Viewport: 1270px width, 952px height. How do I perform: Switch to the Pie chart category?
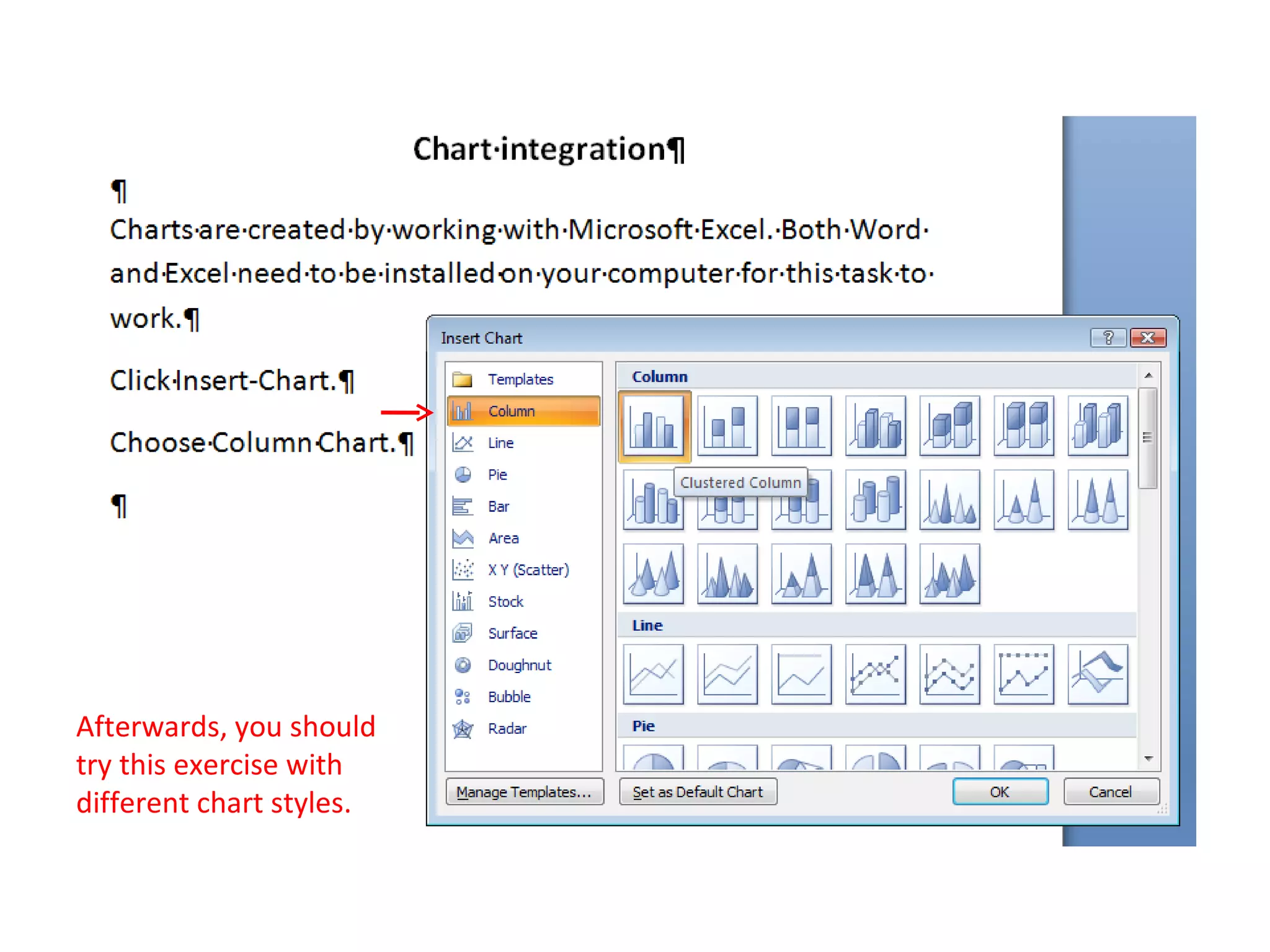[x=497, y=475]
